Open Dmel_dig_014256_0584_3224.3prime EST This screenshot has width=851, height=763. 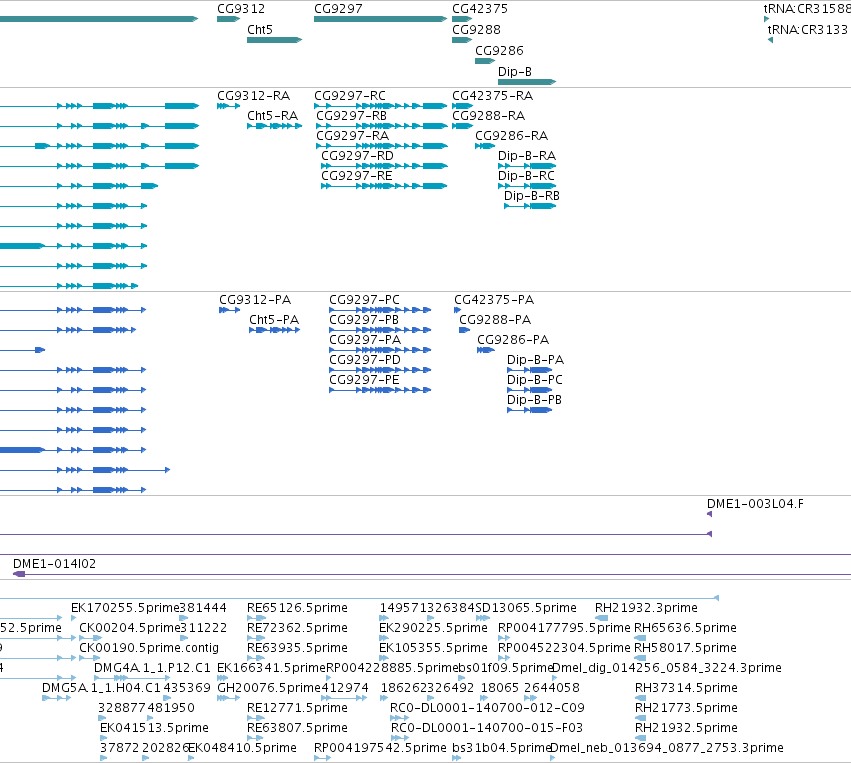point(666,668)
